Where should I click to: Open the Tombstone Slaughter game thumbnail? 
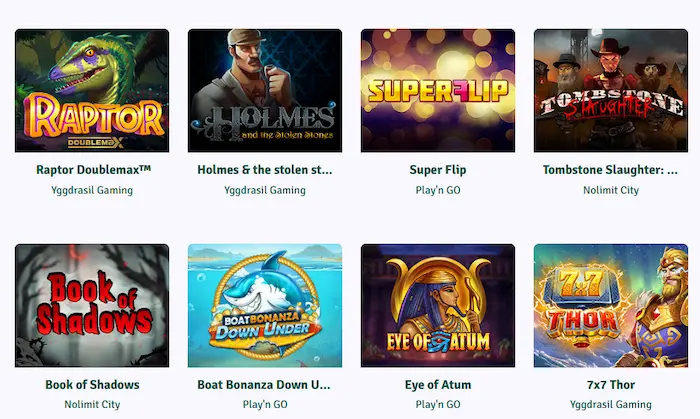611,91
